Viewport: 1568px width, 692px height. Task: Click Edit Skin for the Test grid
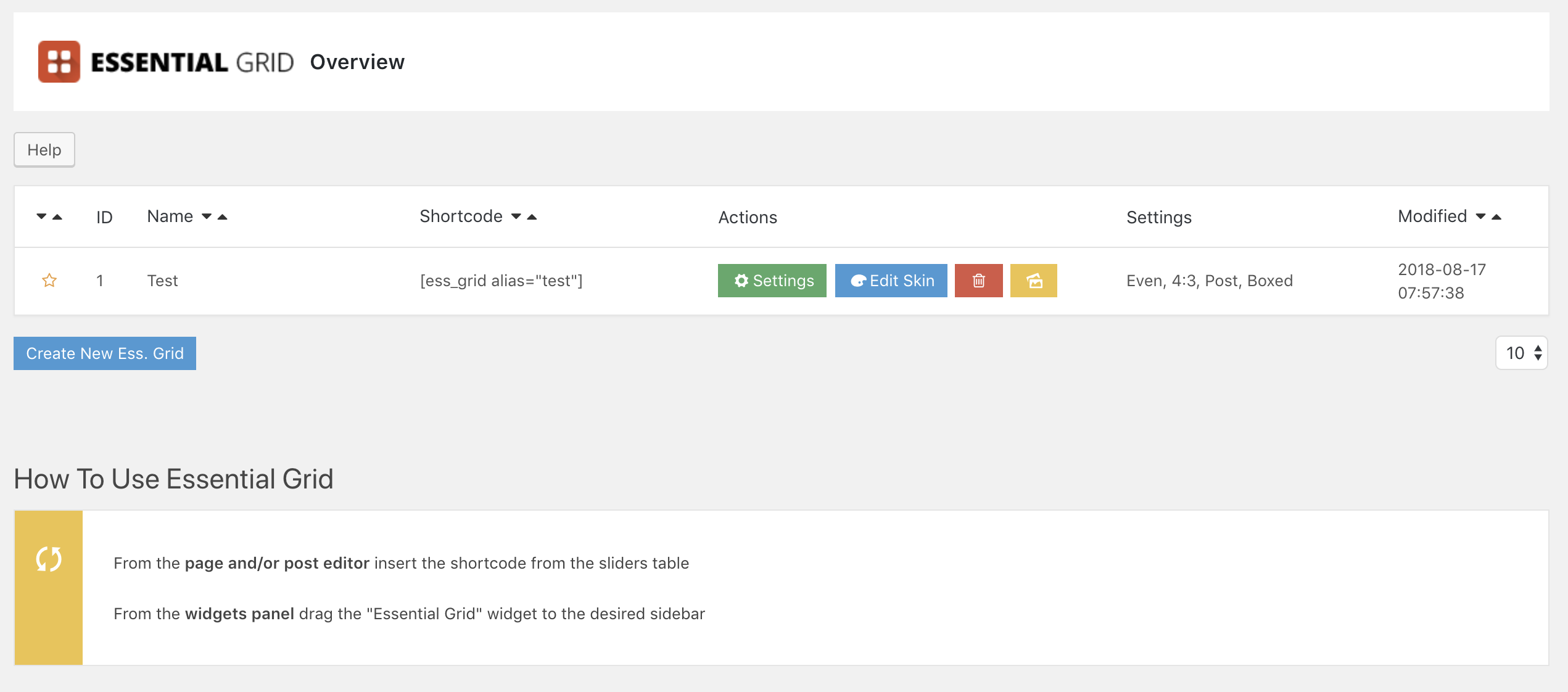pyautogui.click(x=891, y=281)
